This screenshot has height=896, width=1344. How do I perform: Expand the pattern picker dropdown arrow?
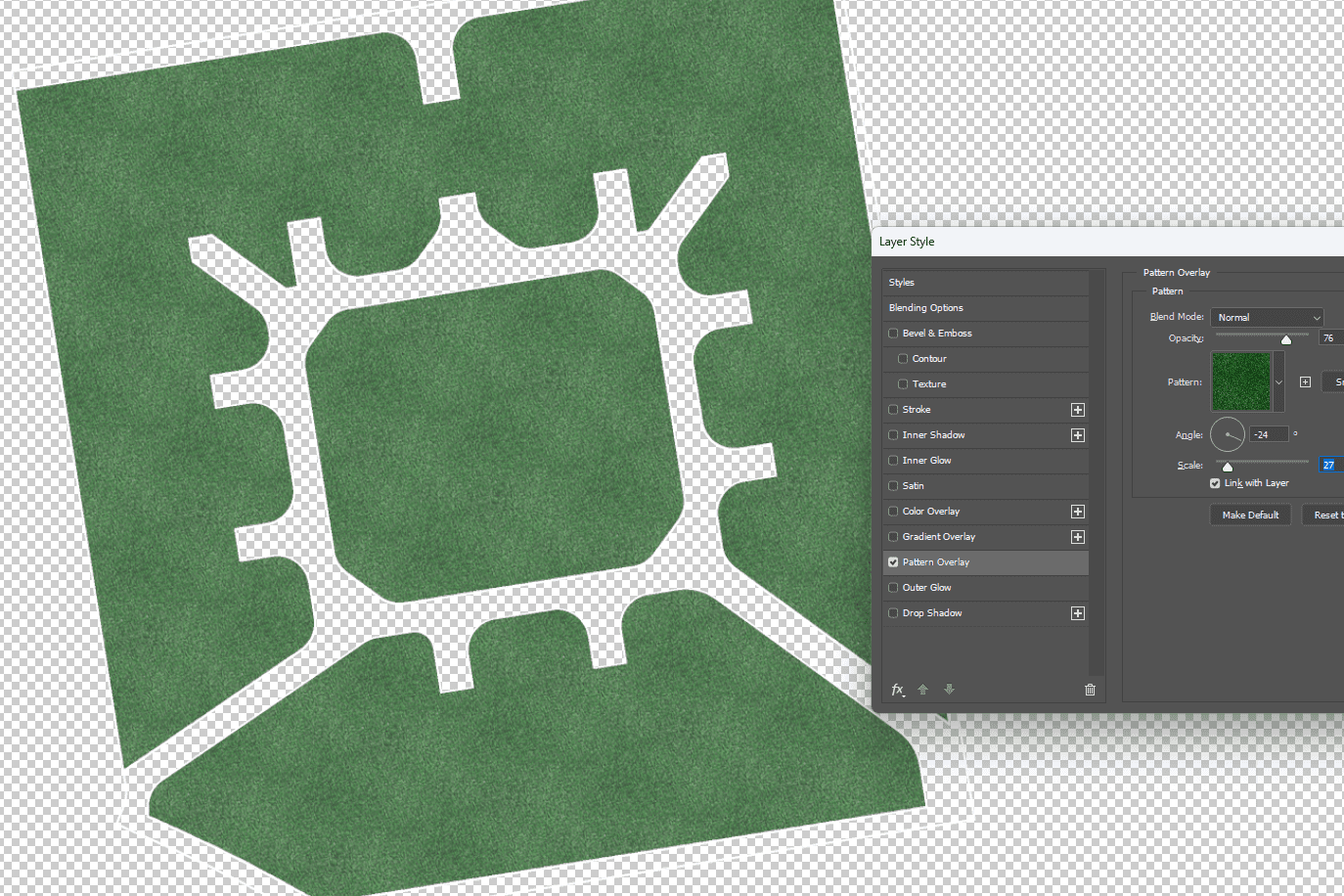(x=1278, y=382)
